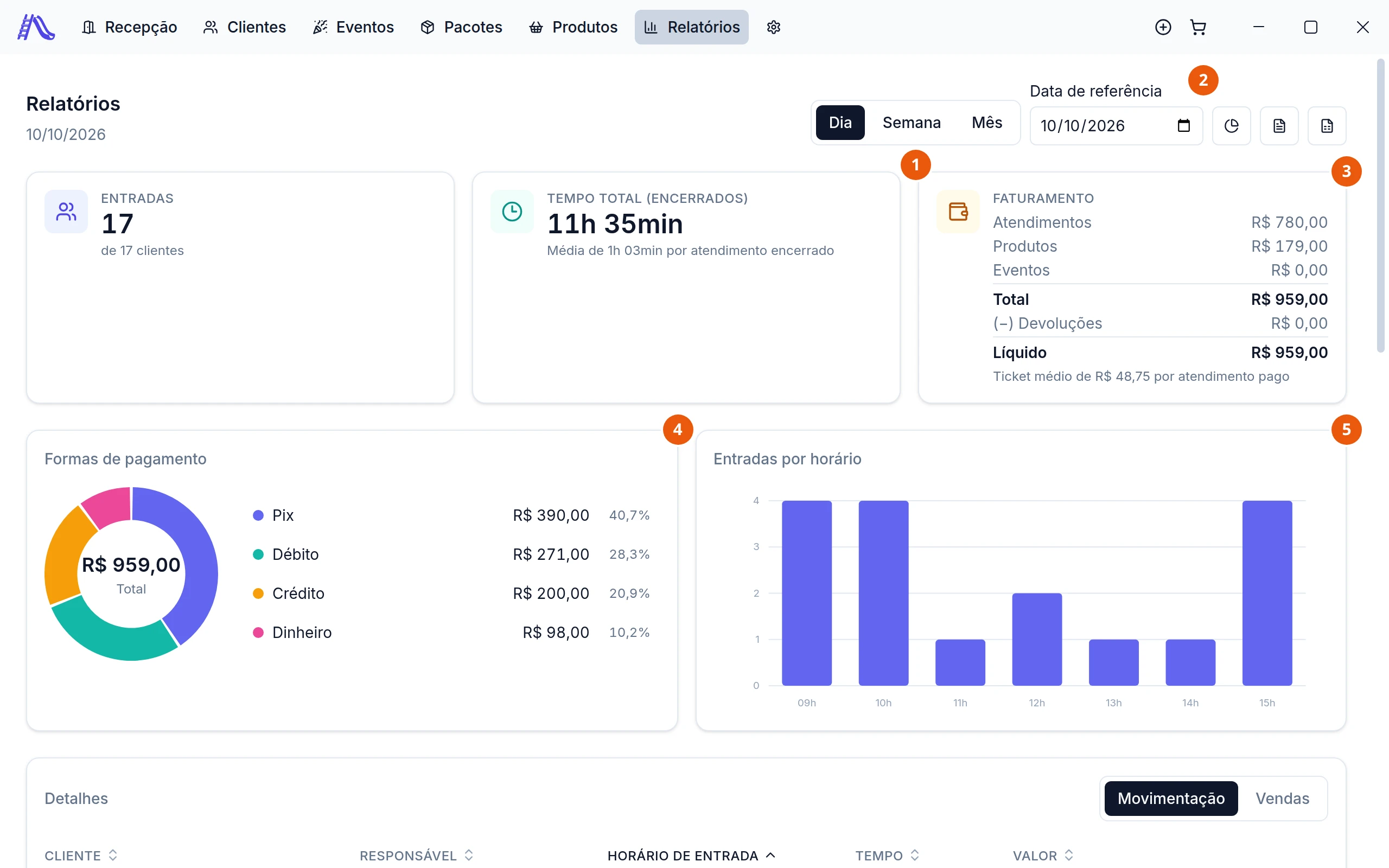This screenshot has width=1389, height=868.
Task: Click the 11h 35min total time value
Action: tap(615, 224)
